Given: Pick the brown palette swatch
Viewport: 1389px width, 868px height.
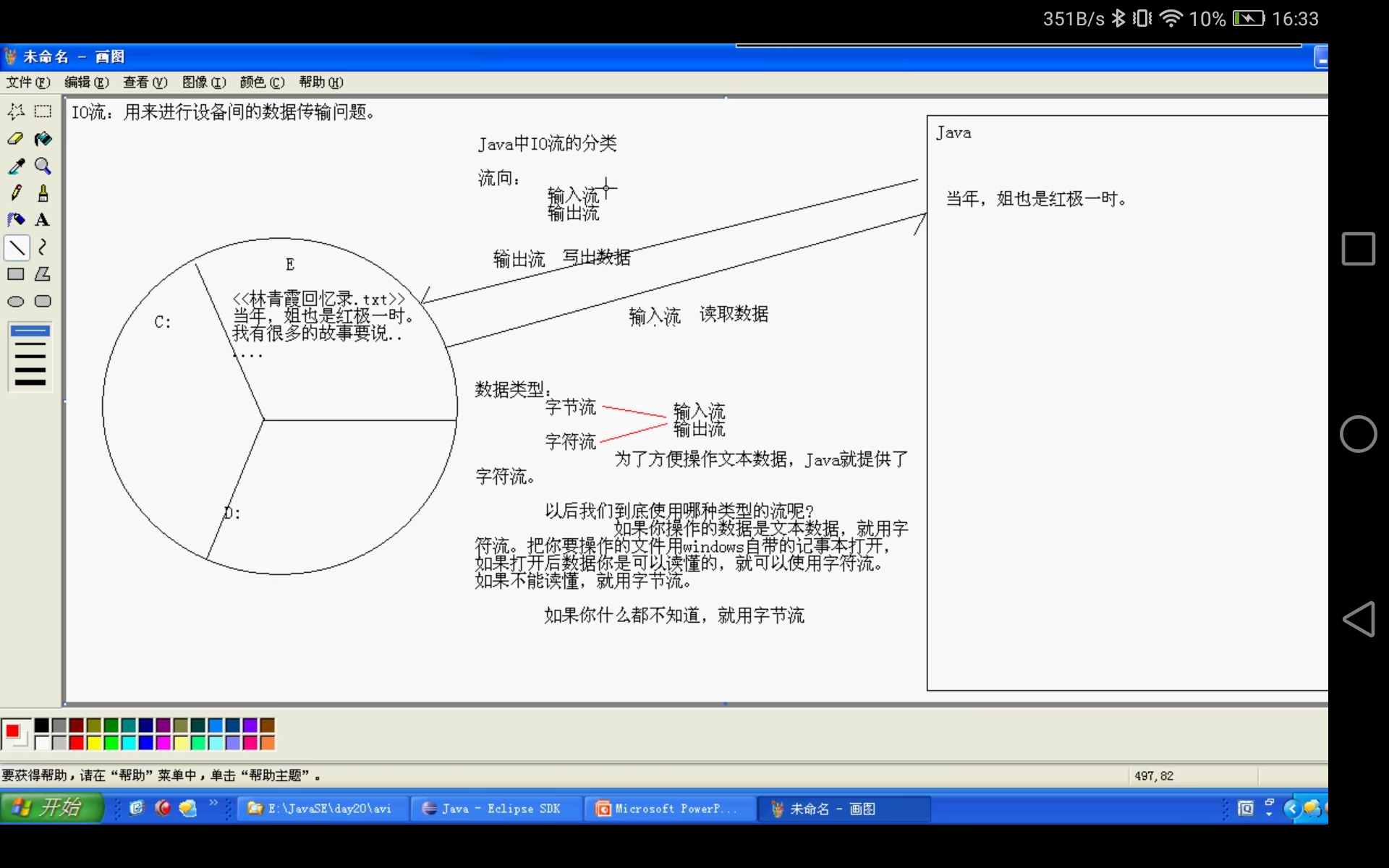Looking at the screenshot, I should (x=268, y=726).
